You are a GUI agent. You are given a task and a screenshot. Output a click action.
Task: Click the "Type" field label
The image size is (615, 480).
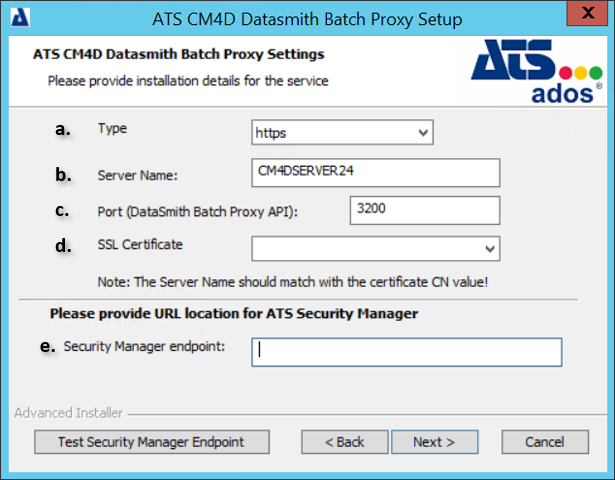(x=113, y=129)
